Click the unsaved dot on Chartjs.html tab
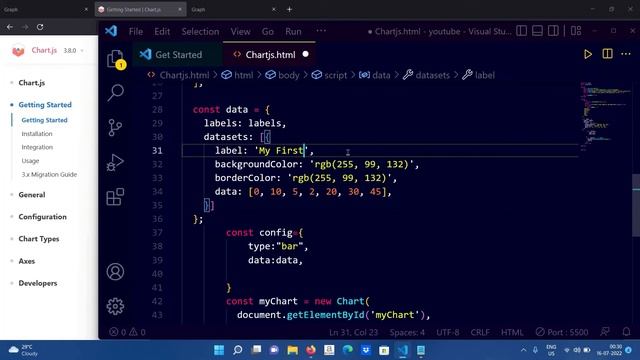 coord(305,54)
